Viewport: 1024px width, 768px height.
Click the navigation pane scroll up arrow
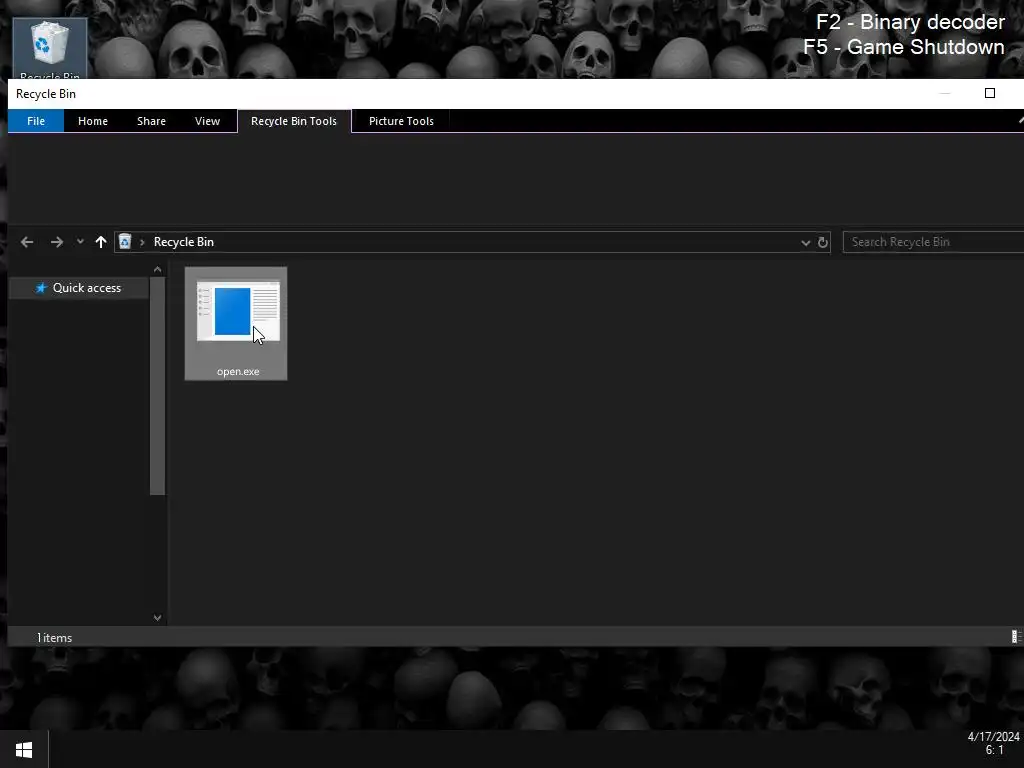tap(157, 270)
